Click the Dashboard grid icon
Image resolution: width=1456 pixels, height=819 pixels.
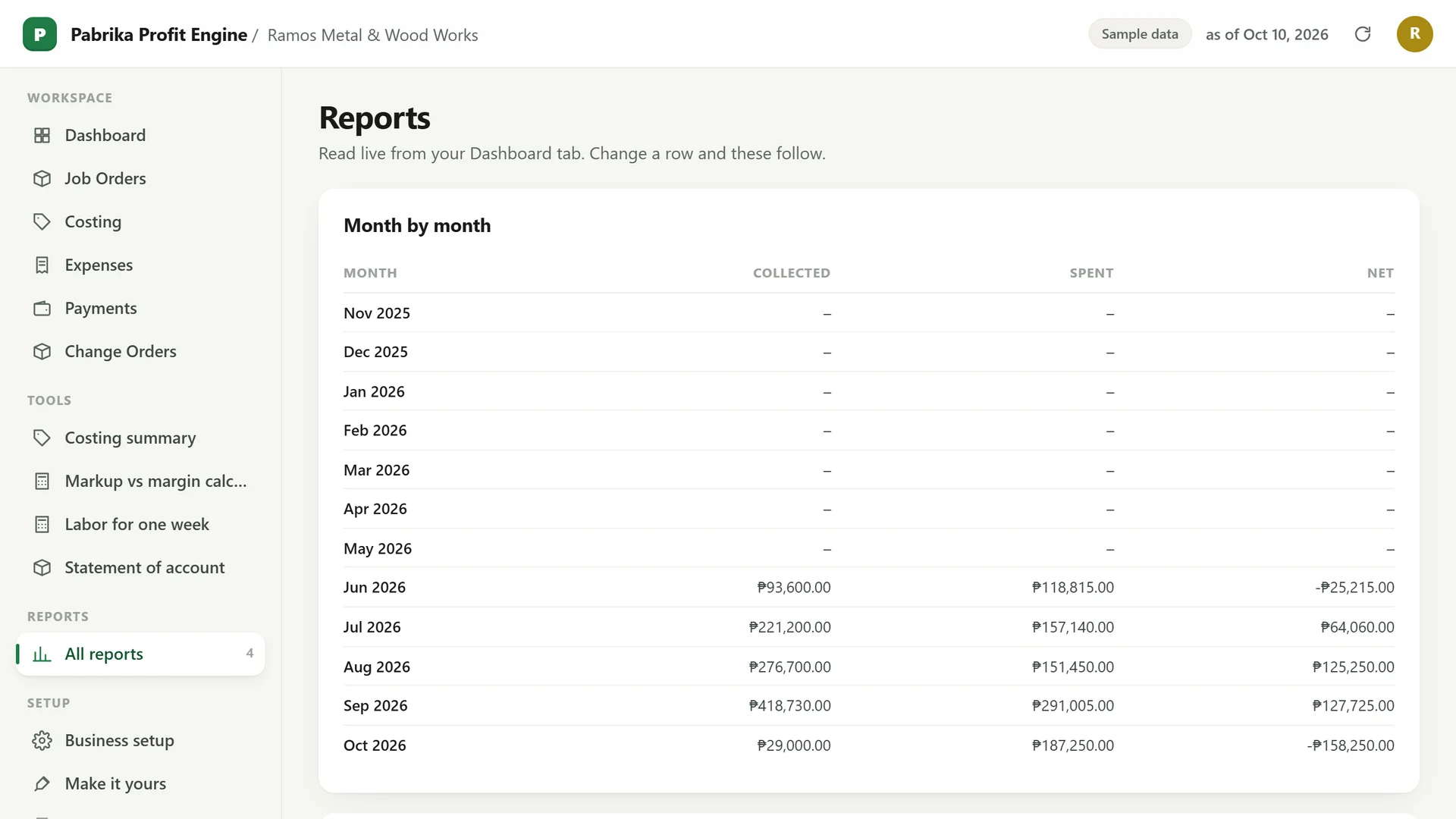coord(42,135)
